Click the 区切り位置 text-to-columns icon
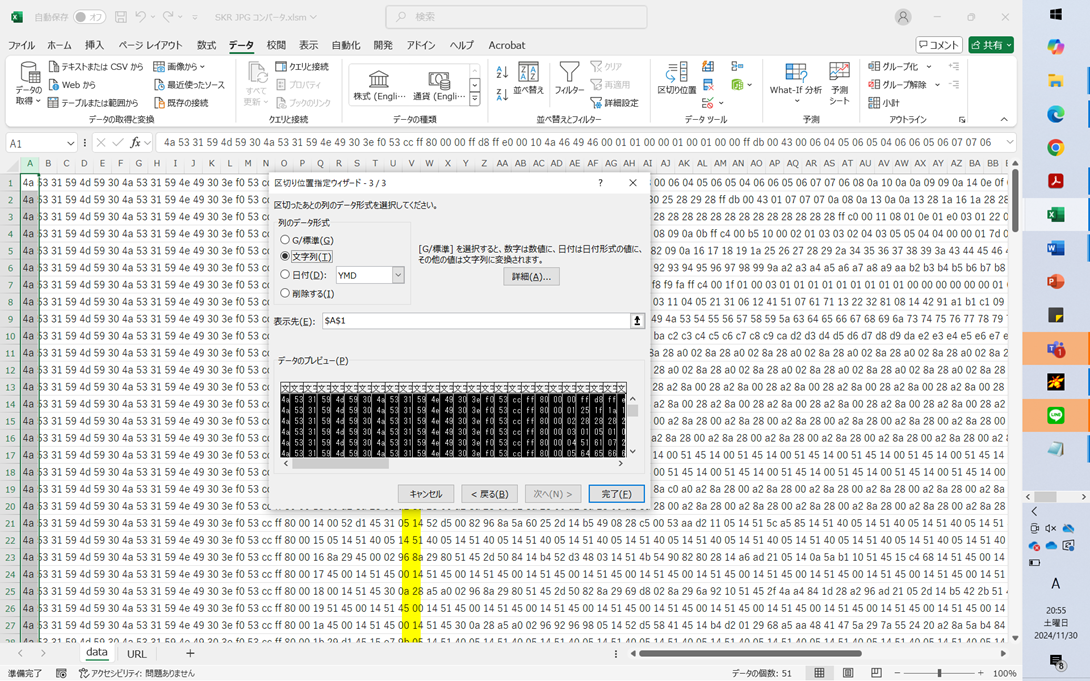Screen dimensions: 1090x681 pos(676,79)
